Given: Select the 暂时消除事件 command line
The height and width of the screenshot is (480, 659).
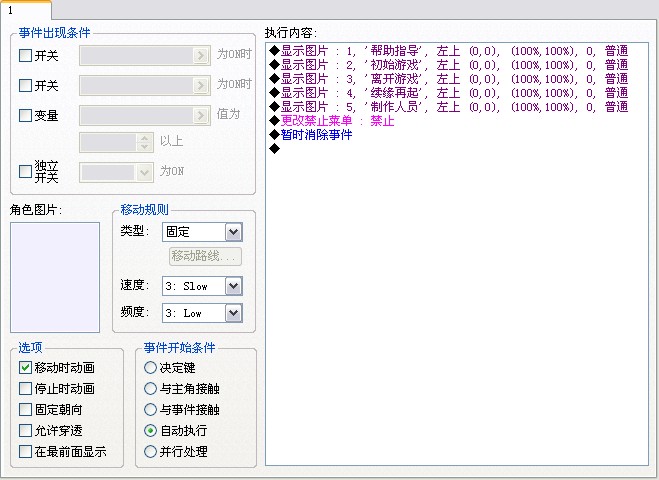Looking at the screenshot, I should [310, 135].
